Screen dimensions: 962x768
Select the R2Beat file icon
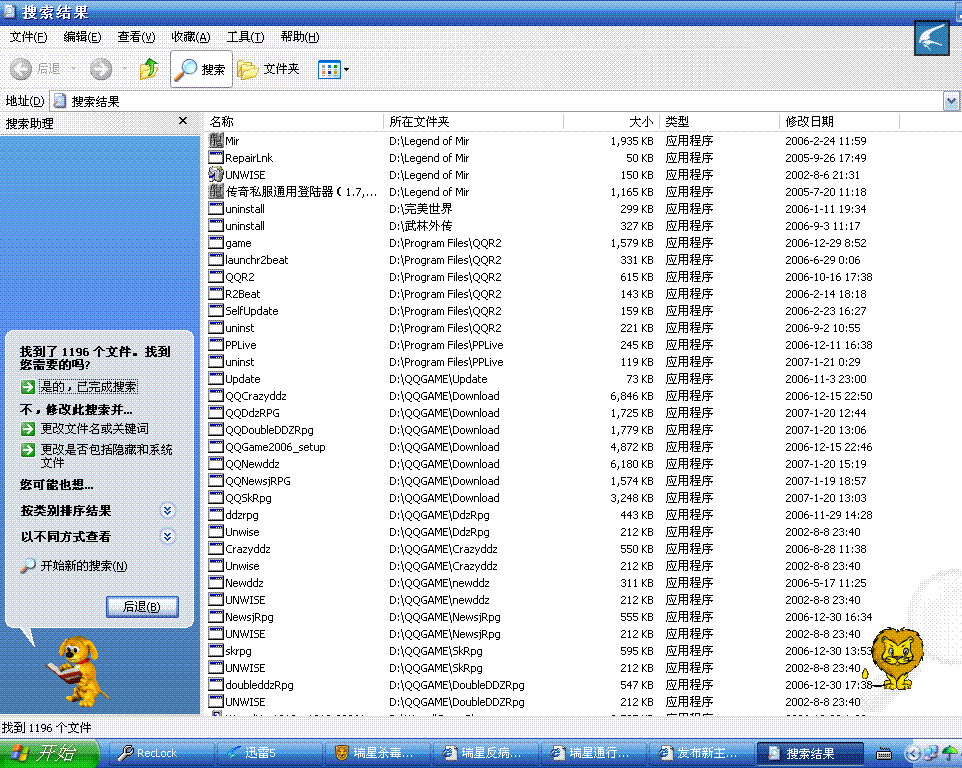click(x=216, y=294)
